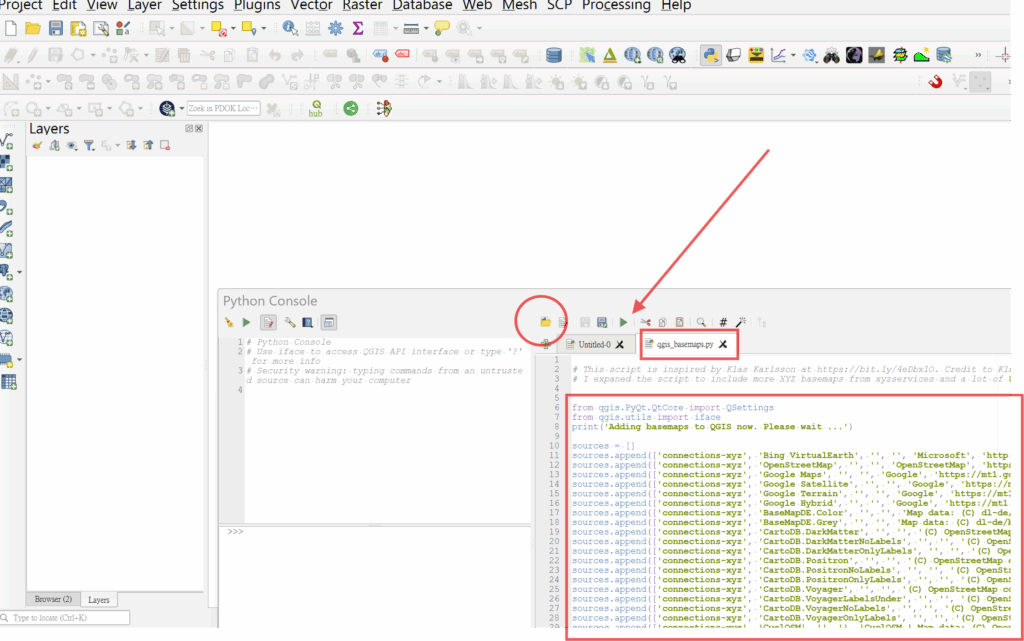Screen dimensions: 1024x641
Task: Clear the Python console with broom icon
Action: (229, 322)
